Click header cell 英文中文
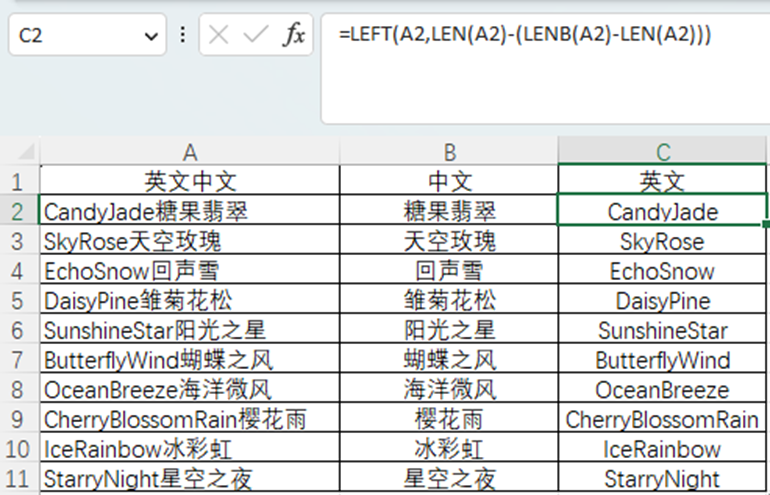The image size is (770, 495). click(190, 181)
